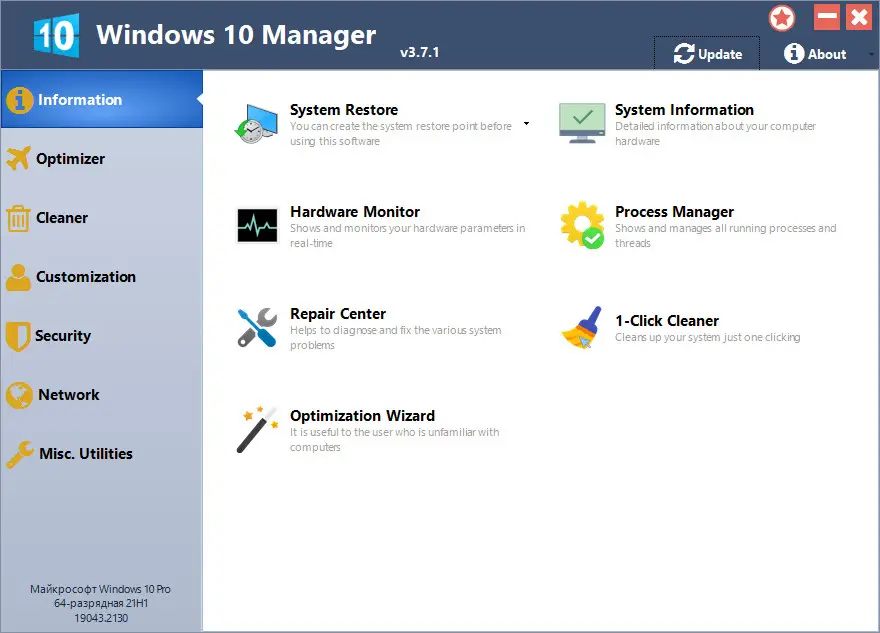The height and width of the screenshot is (633, 880).
Task: Click the Information yellow info icon
Action: [x=20, y=100]
